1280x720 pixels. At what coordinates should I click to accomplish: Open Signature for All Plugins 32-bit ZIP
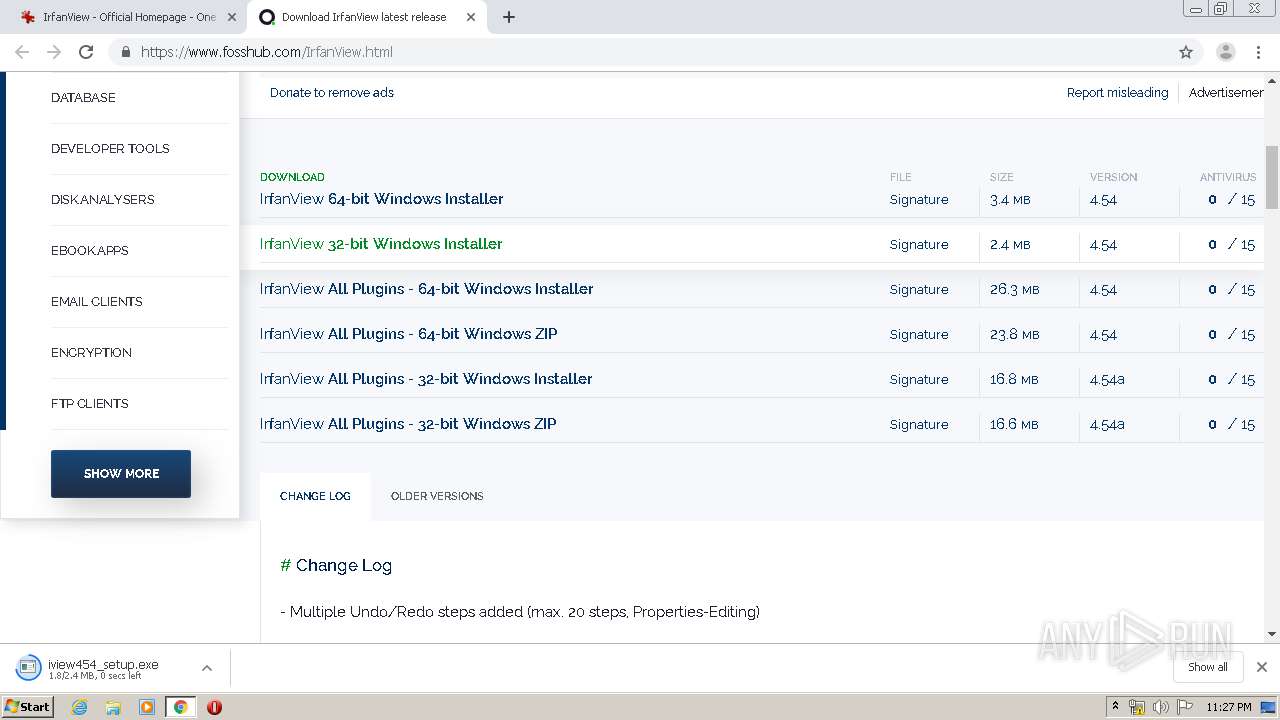pyautogui.click(x=919, y=425)
